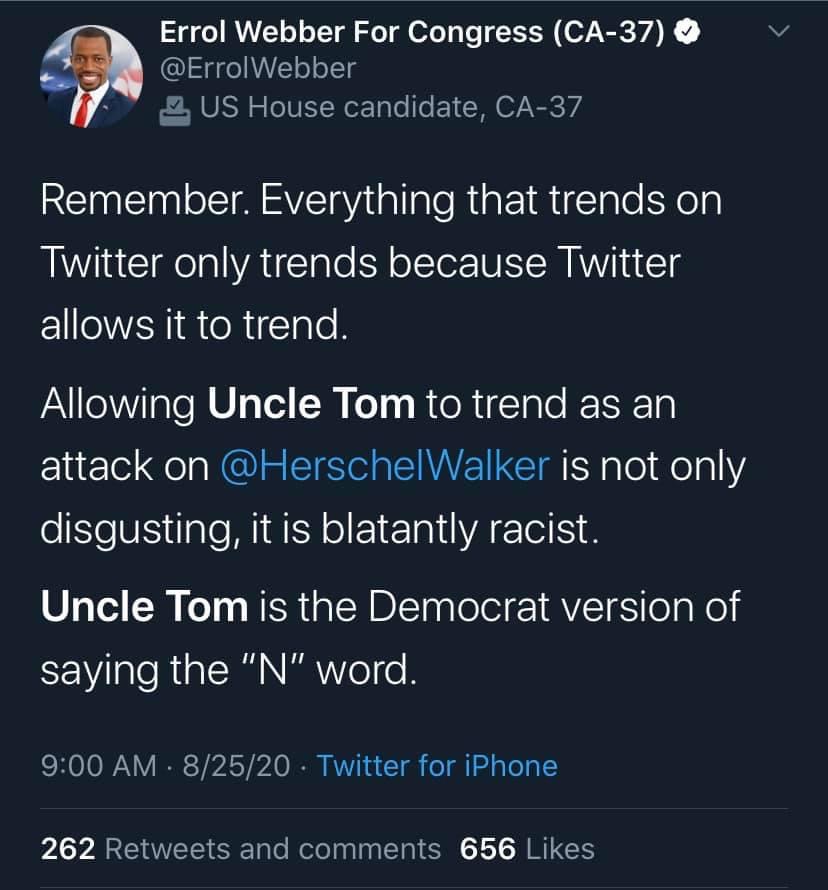
Task: Tap the 9:00 AM timestamp
Action: 98,766
